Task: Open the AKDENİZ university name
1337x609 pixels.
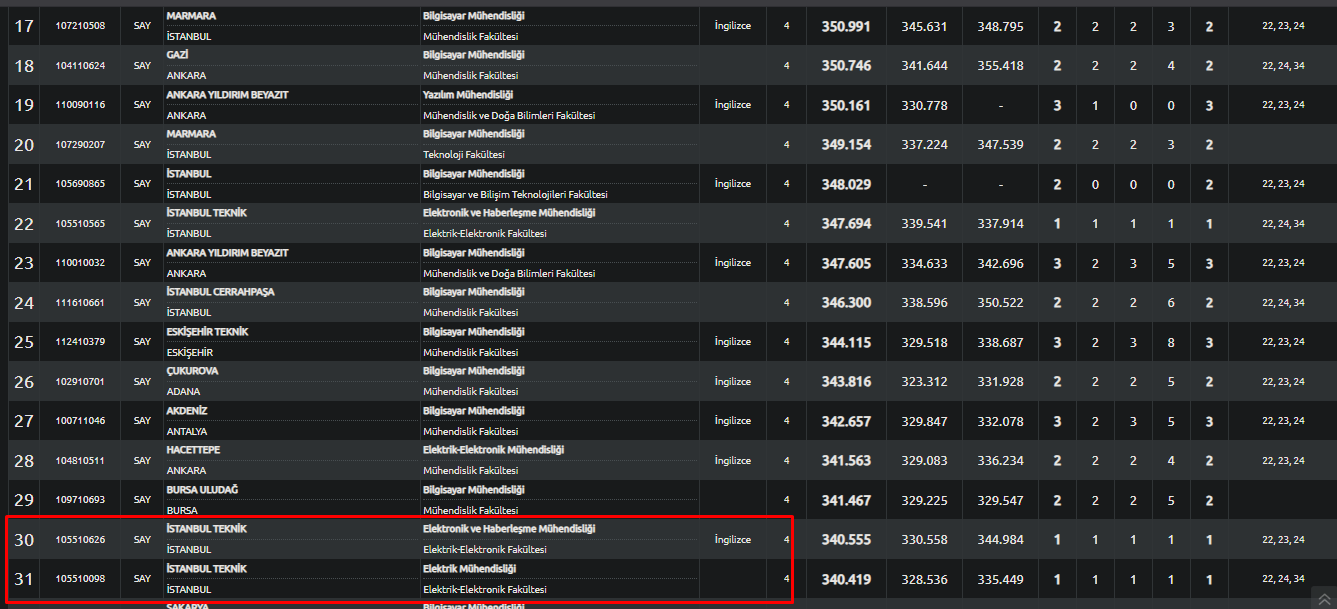Action: point(186,410)
